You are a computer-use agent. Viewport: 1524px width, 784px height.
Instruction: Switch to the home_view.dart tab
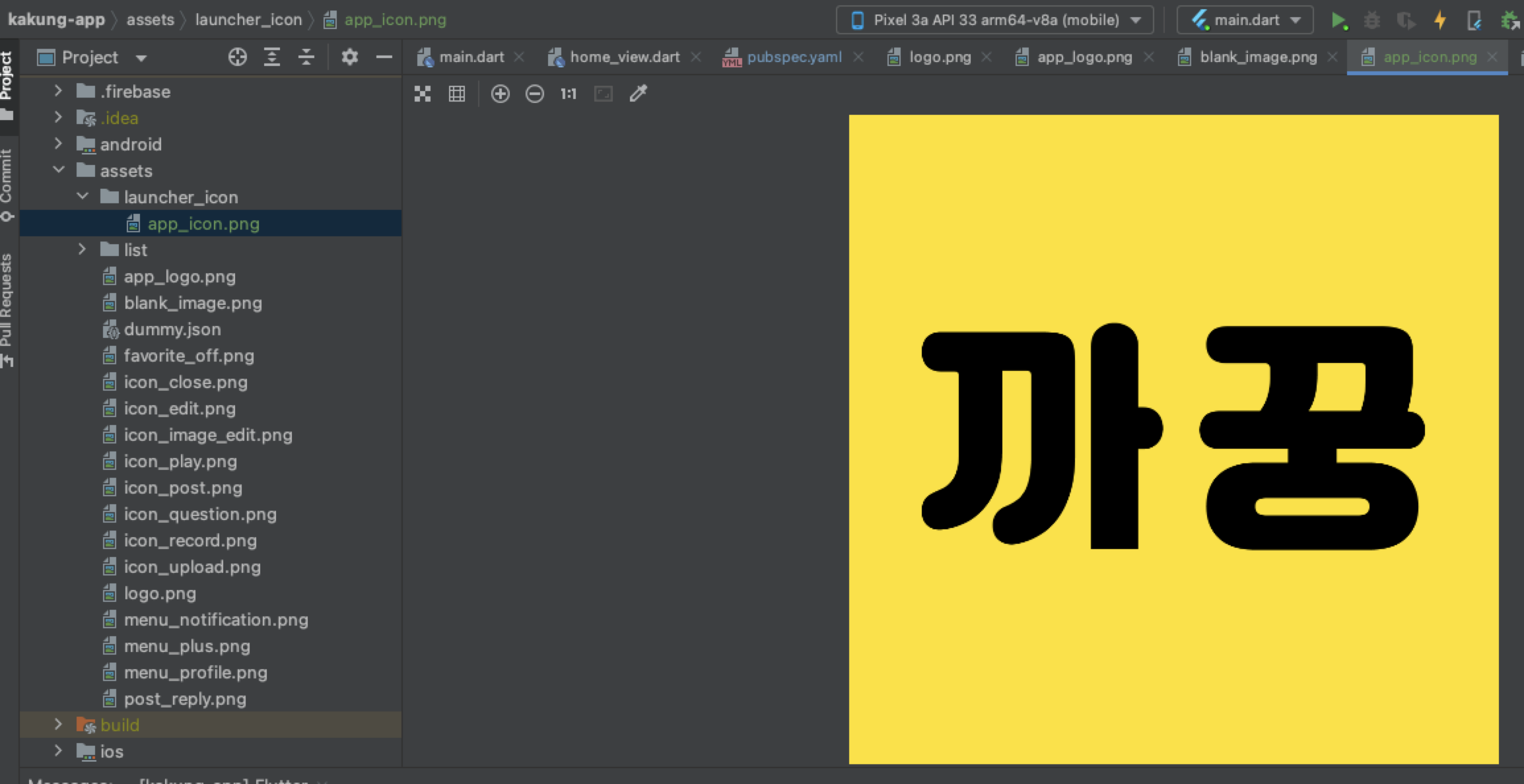(x=624, y=57)
